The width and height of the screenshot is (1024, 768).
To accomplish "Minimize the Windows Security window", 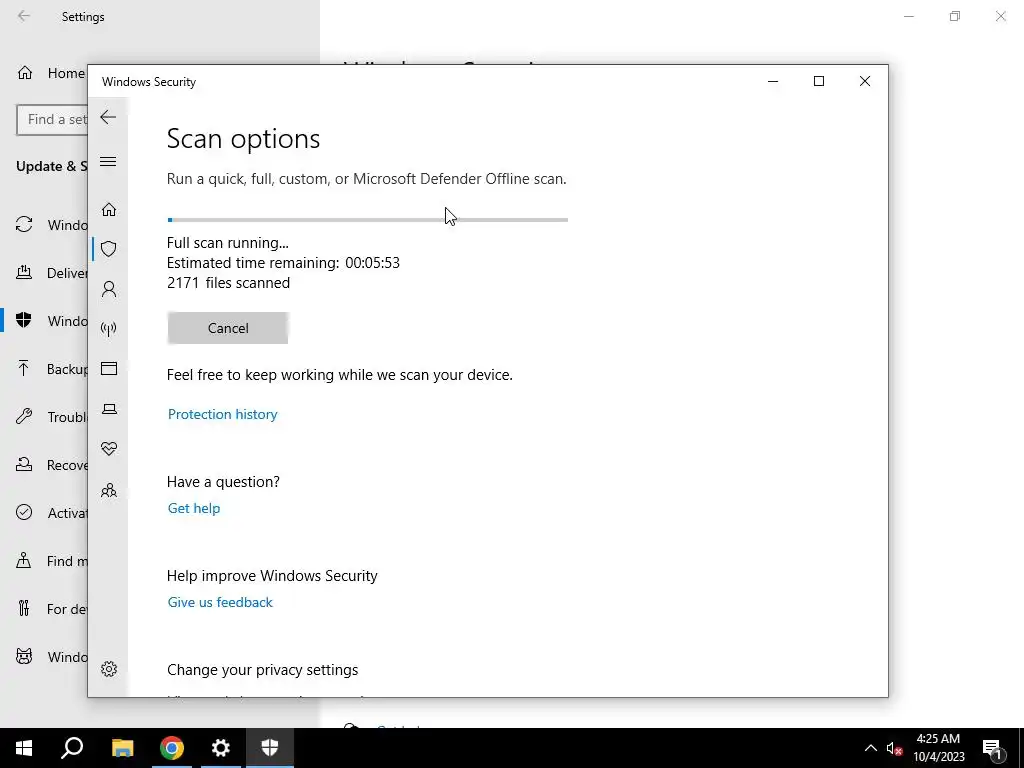I will (773, 81).
